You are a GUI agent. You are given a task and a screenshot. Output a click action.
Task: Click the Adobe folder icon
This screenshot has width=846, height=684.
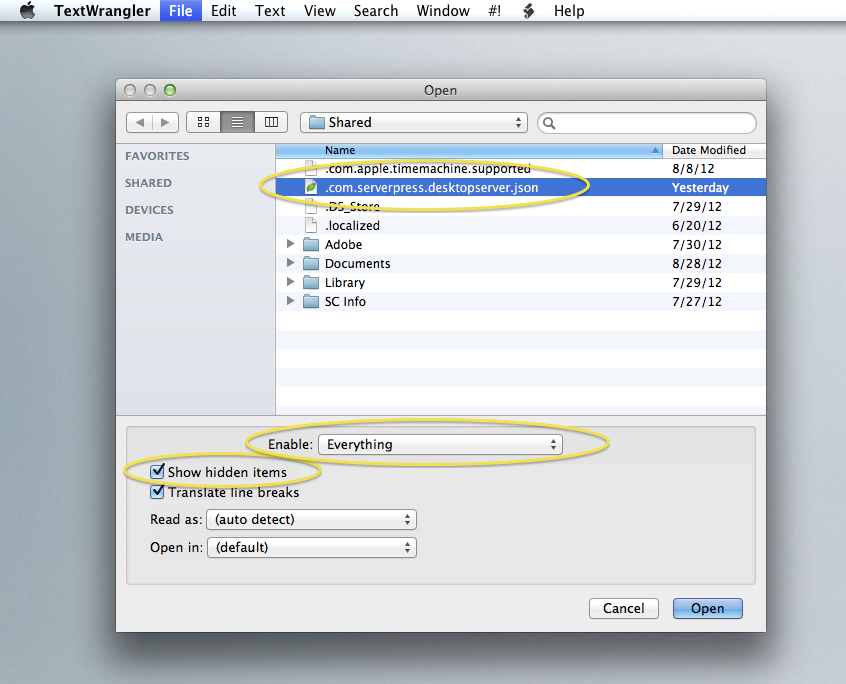tap(311, 244)
